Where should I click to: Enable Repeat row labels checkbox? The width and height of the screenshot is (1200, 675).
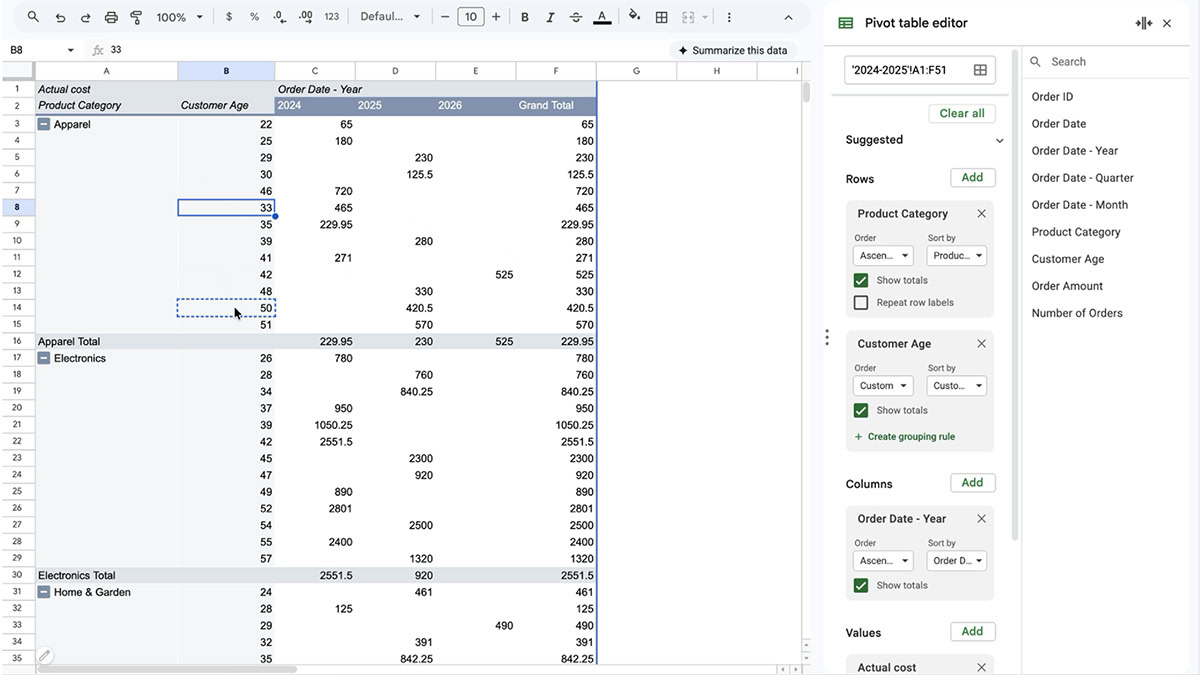point(861,302)
